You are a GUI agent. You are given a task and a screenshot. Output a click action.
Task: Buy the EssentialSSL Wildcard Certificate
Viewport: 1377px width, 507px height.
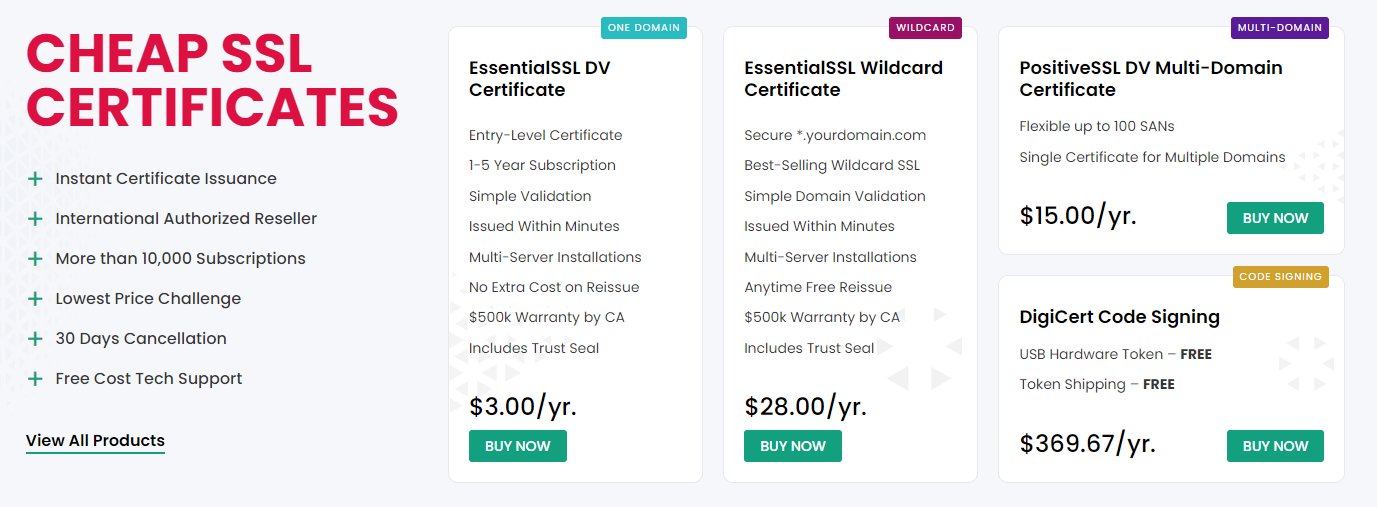[792, 446]
